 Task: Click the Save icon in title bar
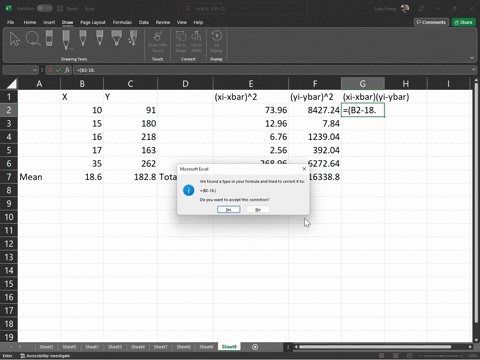pos(60,8)
